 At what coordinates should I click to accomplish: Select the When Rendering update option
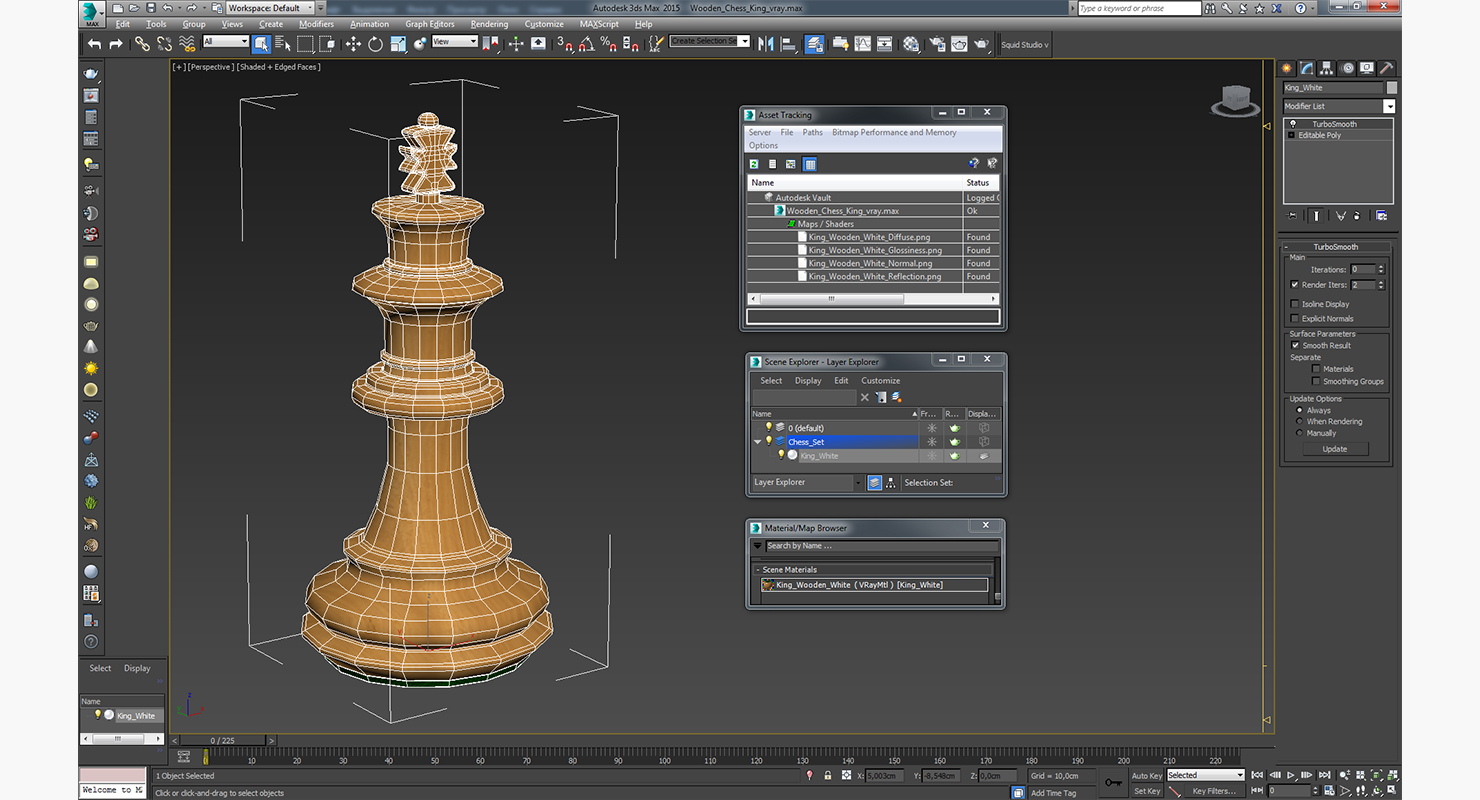(1300, 421)
